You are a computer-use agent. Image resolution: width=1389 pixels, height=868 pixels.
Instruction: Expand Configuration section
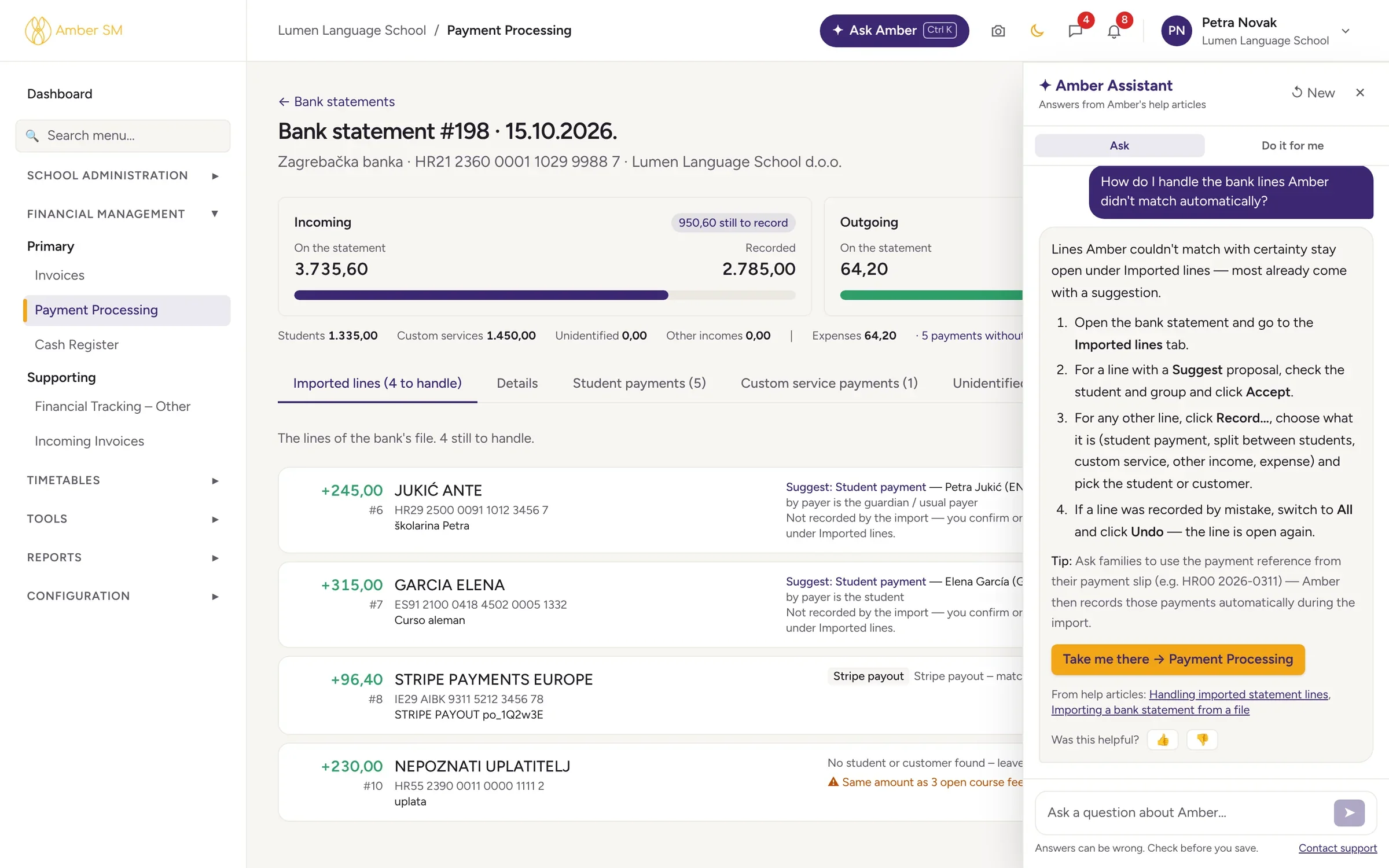(x=123, y=596)
